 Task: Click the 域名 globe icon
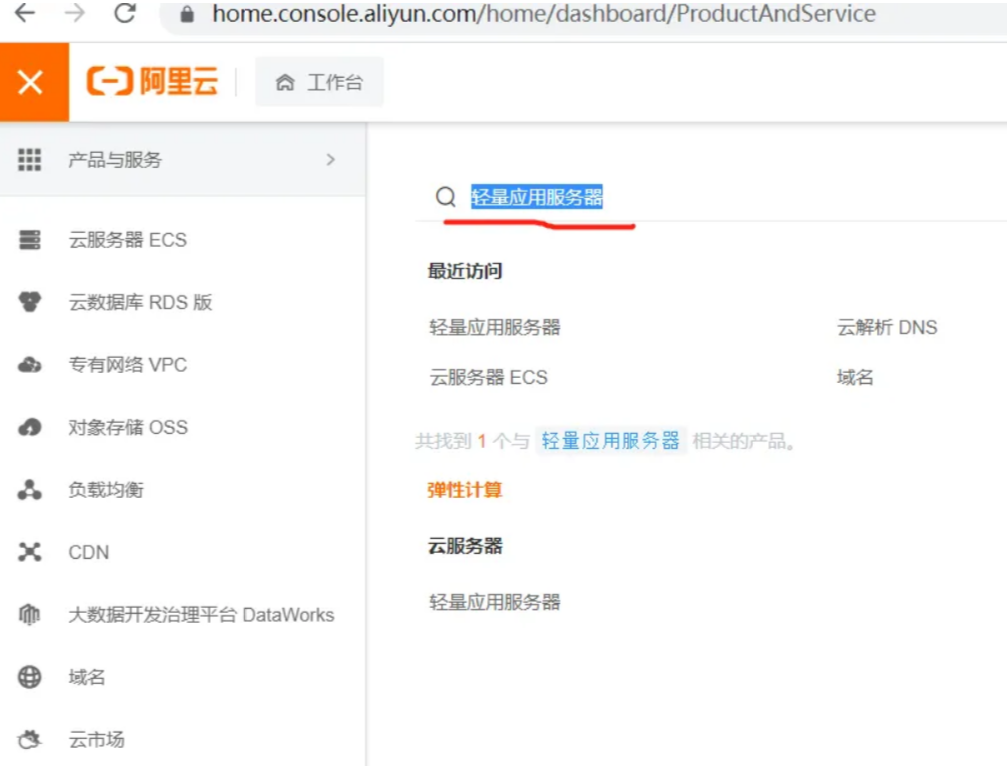30,677
